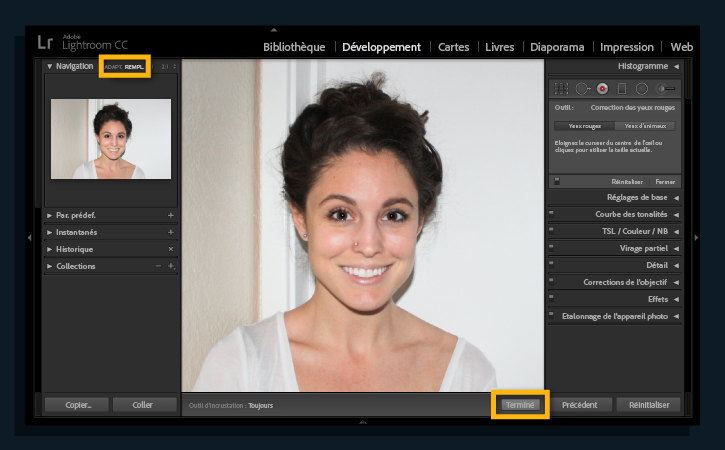Screen dimensions: 725x450
Task: Hide right panel using right edge arrow
Action: [696, 238]
